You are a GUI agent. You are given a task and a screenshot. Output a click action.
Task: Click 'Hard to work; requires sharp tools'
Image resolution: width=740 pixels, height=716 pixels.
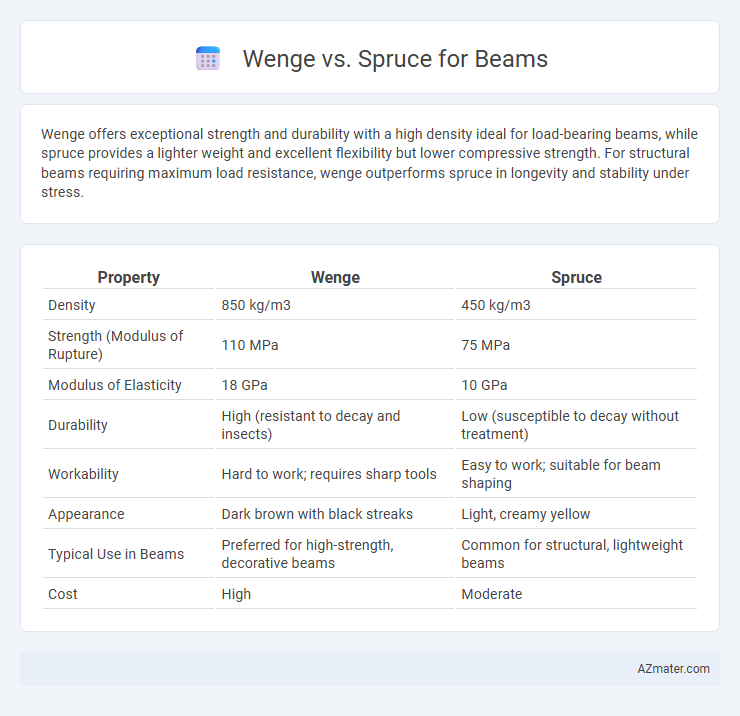pos(329,473)
